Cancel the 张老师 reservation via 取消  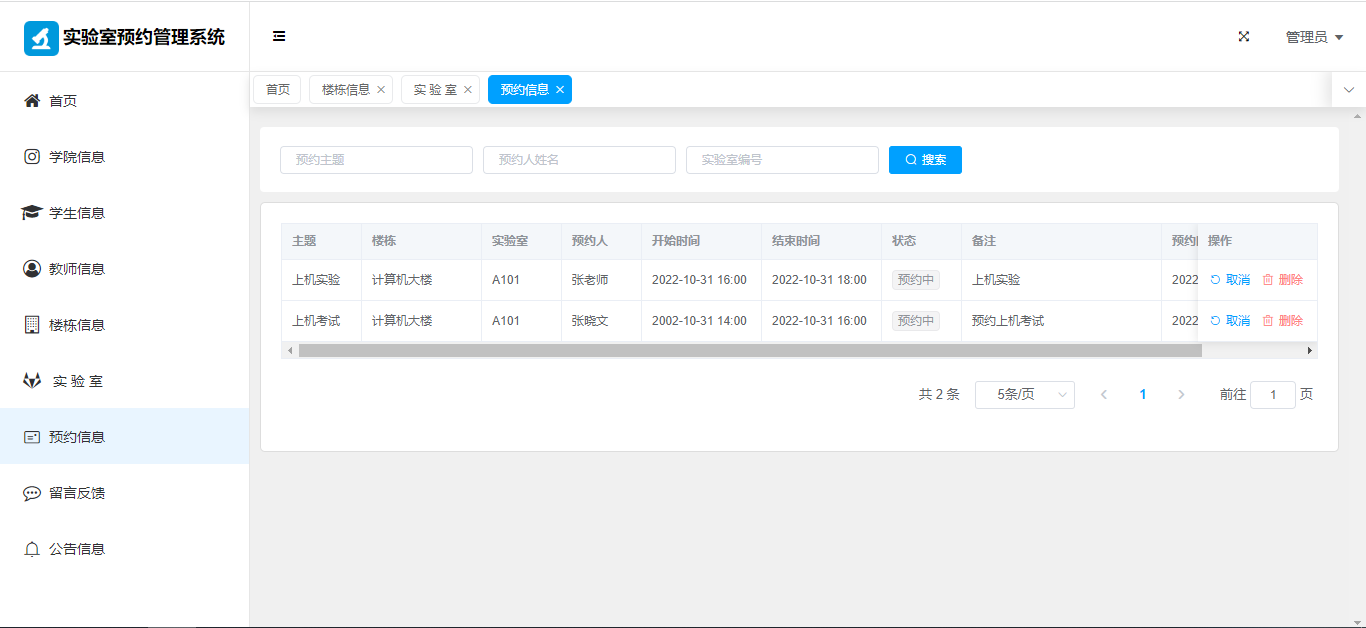[1230, 280]
